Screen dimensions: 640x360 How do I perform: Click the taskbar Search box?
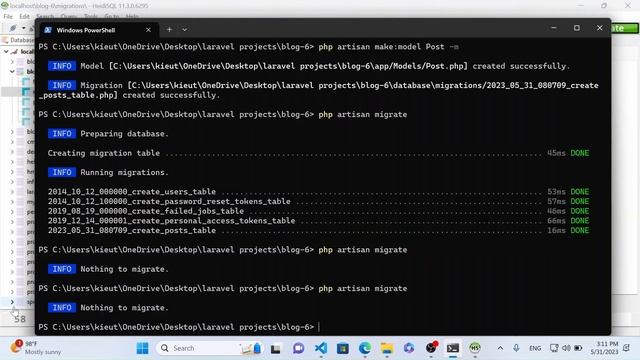pyautogui.click(x=210, y=348)
